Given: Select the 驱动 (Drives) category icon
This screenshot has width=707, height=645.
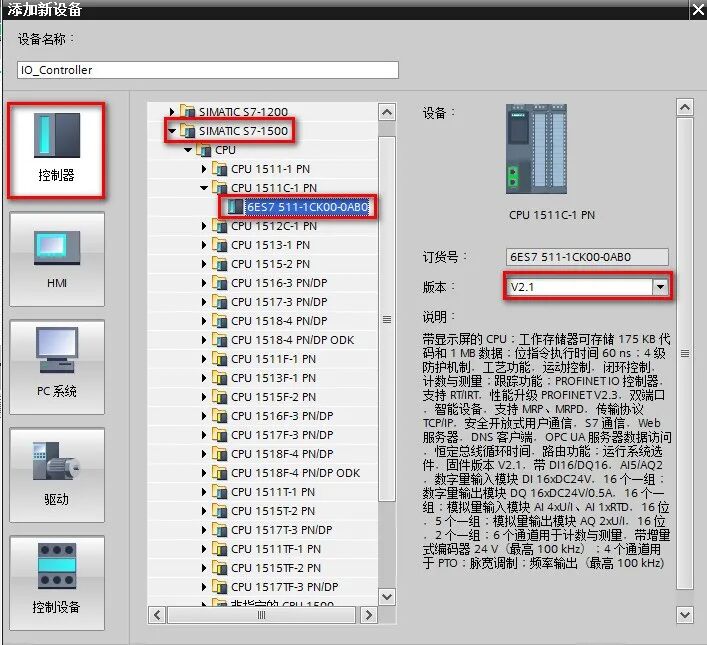Looking at the screenshot, I should pyautogui.click(x=57, y=475).
